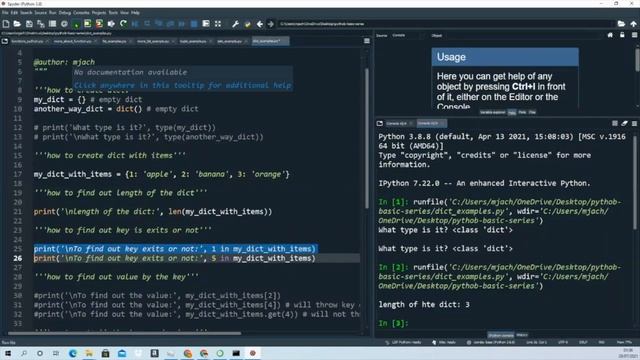The image size is (640, 360).
Task: Switch to the dict_examples.py editor tab
Action: pos(271,41)
